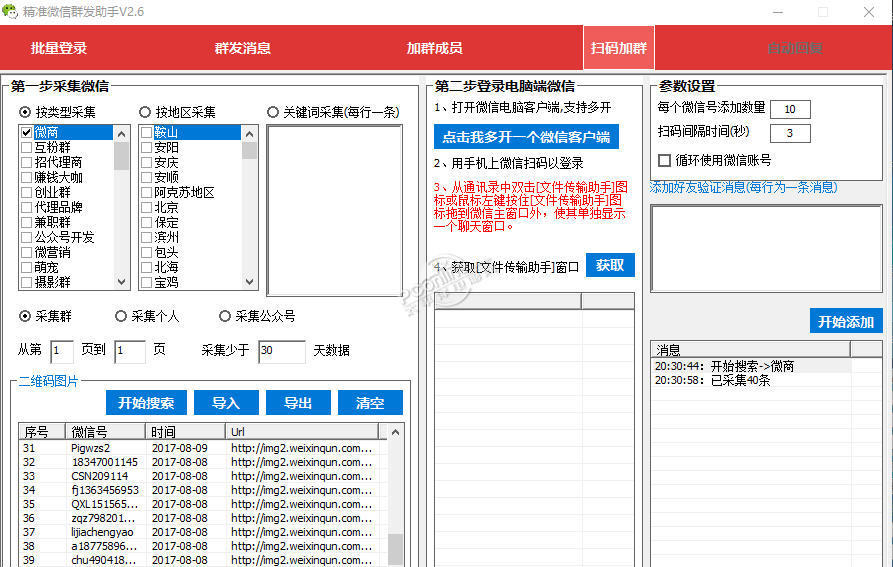Screen dimensions: 893x567
Task: Click down arrow of category list scrollbar
Action: [121, 281]
